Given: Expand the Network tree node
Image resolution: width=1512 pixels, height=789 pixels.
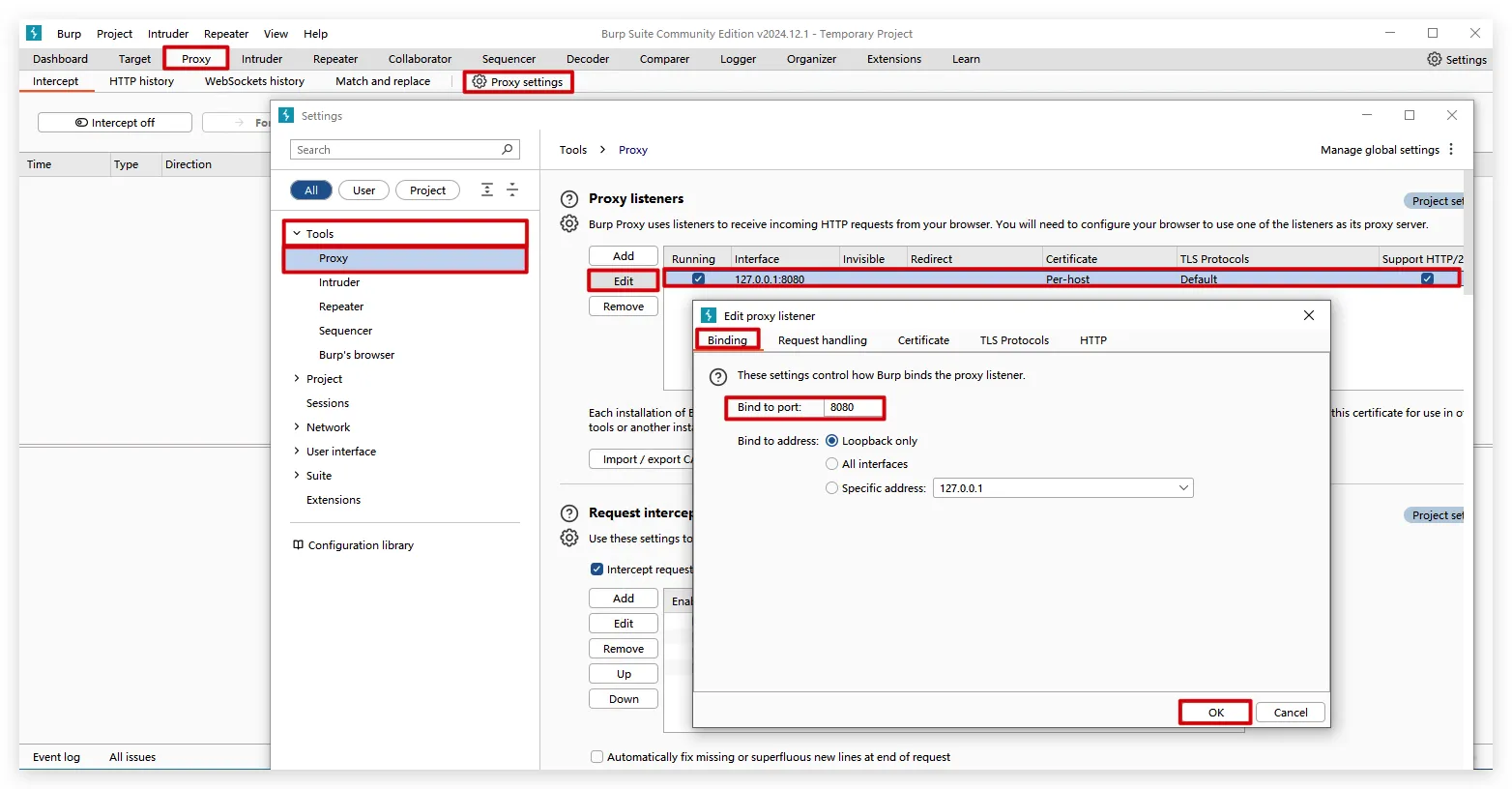Looking at the screenshot, I should click(297, 427).
